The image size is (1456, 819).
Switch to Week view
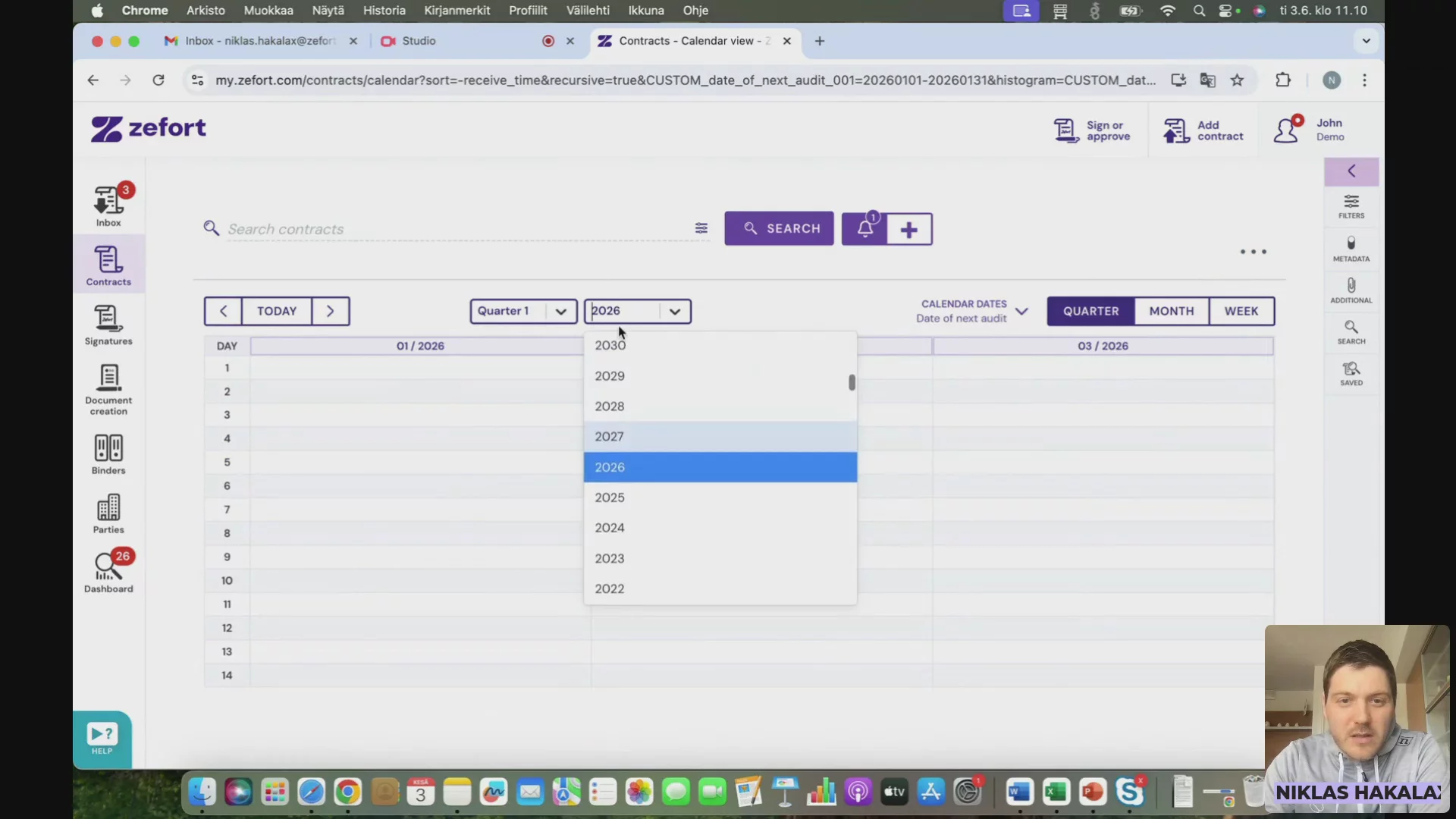[x=1241, y=311]
